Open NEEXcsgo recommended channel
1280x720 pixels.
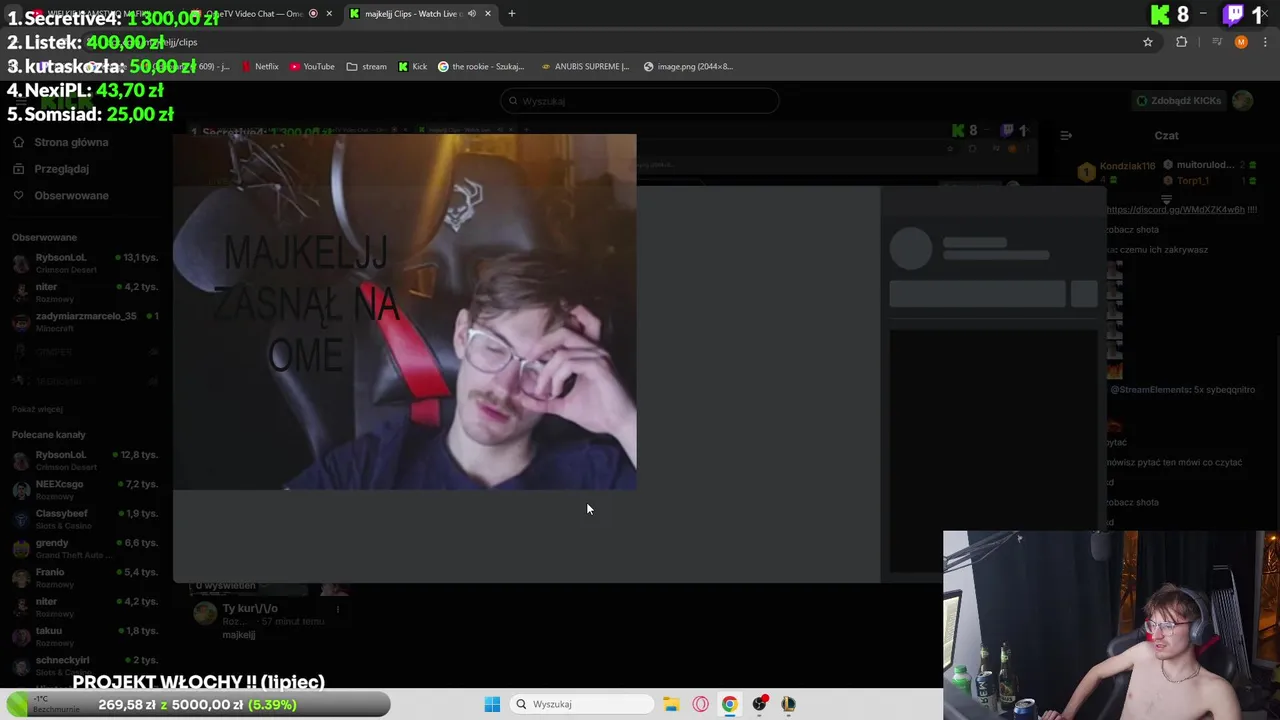point(85,490)
